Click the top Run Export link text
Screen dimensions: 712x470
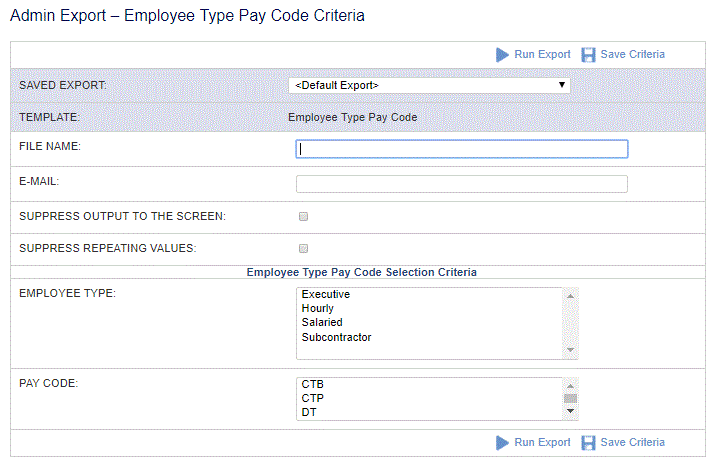click(x=542, y=54)
